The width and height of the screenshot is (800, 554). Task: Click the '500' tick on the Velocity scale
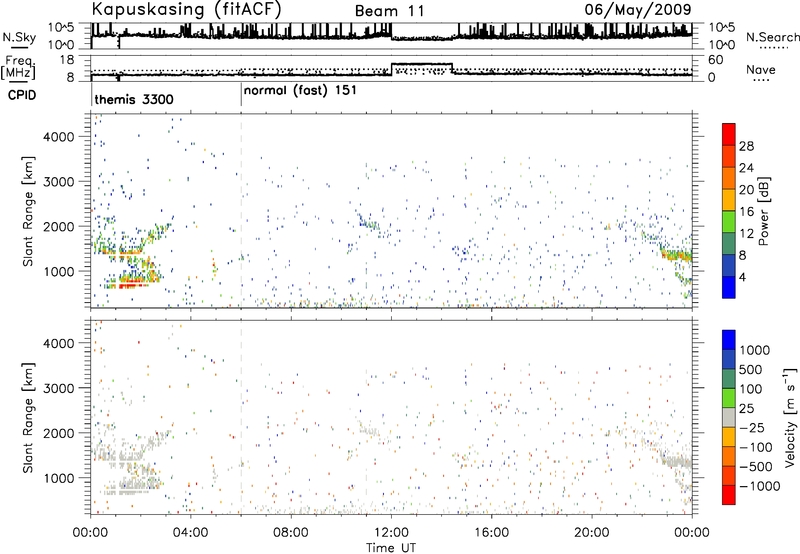[751, 369]
